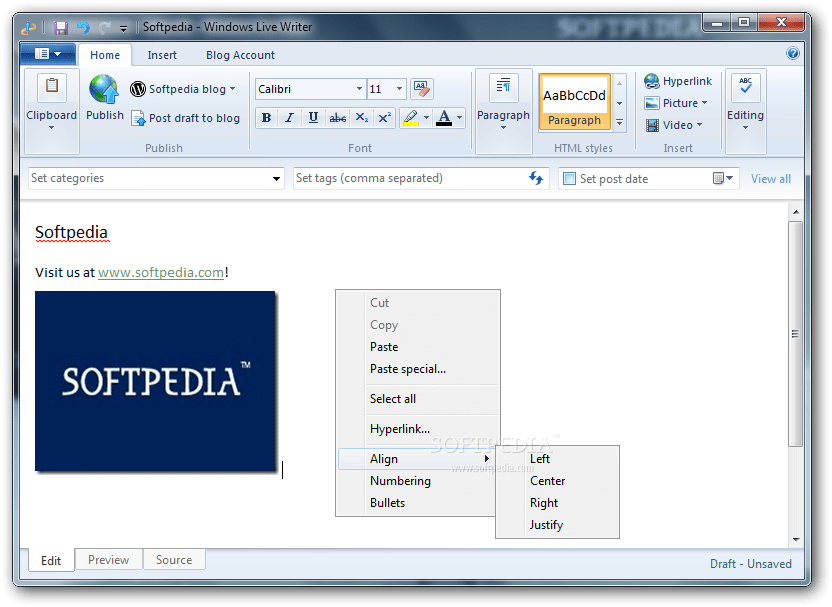Click the Save icon in title bar
The height and width of the screenshot is (607, 832).
point(60,27)
